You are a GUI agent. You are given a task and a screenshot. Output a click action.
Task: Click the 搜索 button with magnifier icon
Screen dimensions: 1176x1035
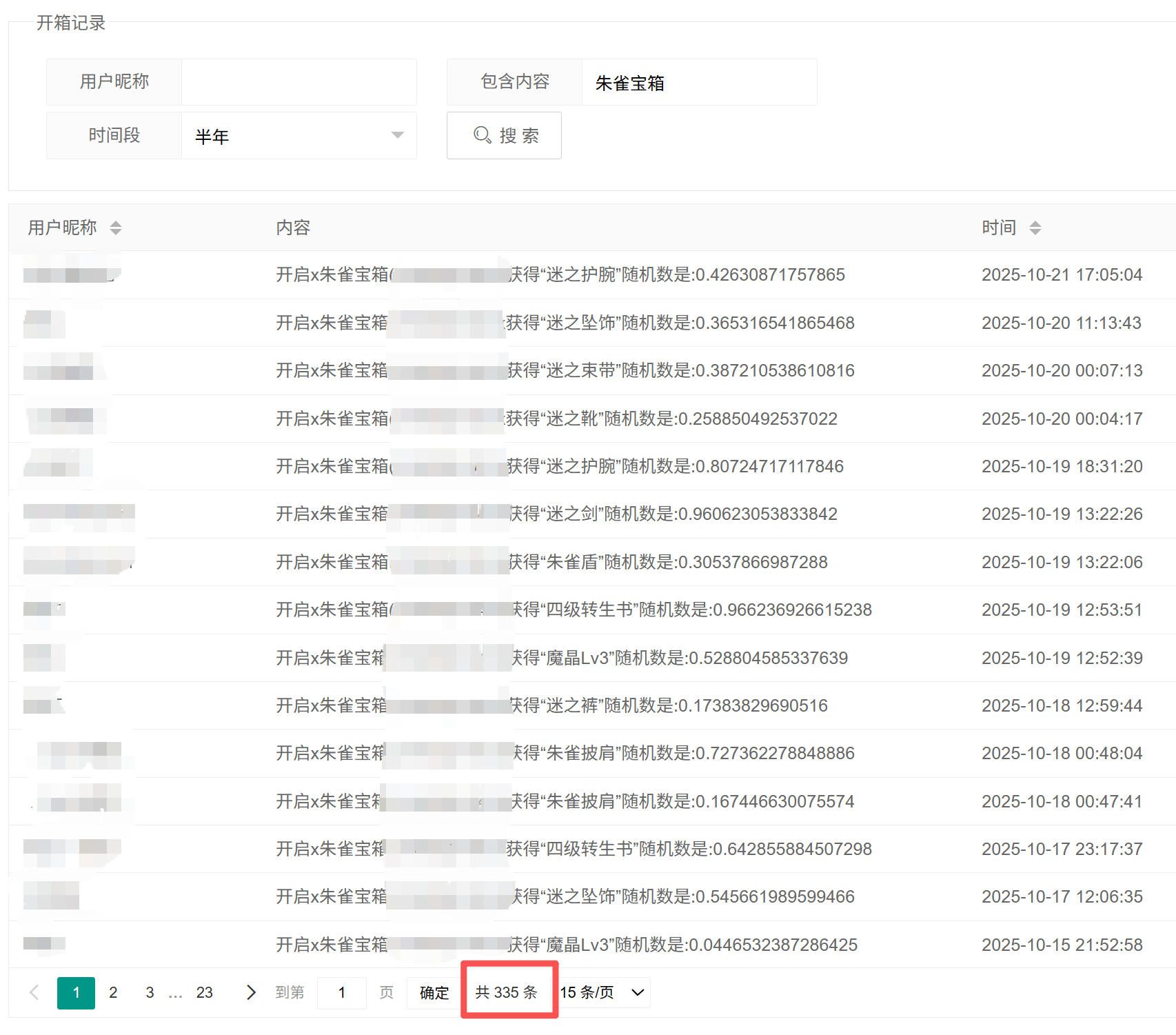pyautogui.click(x=504, y=136)
